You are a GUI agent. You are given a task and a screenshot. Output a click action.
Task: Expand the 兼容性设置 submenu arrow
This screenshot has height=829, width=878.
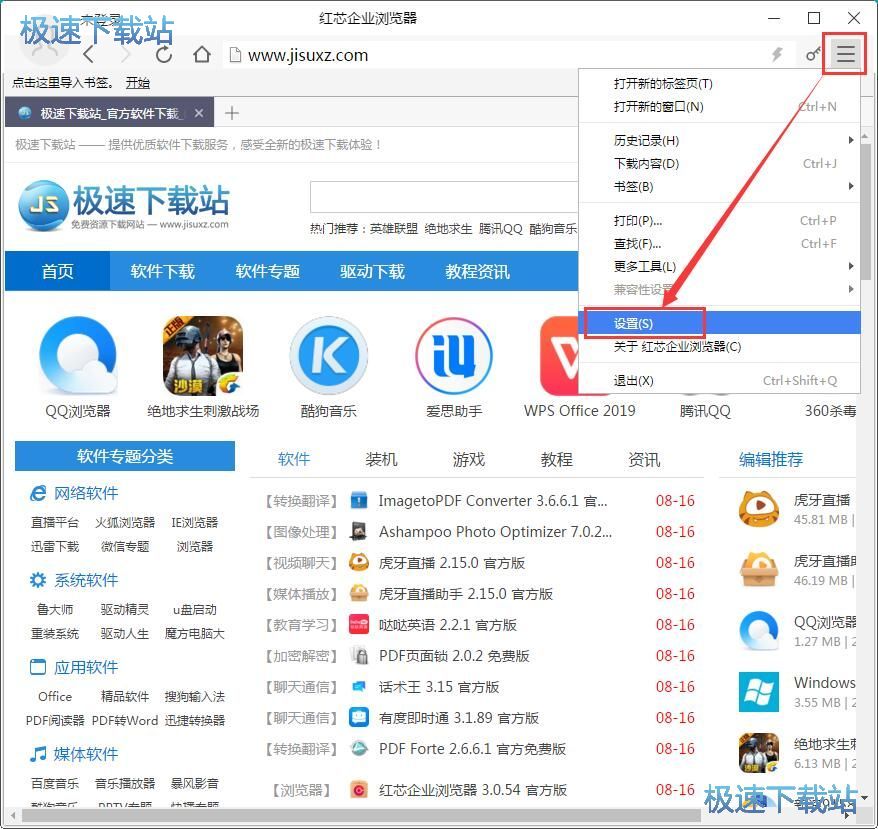[x=851, y=289]
